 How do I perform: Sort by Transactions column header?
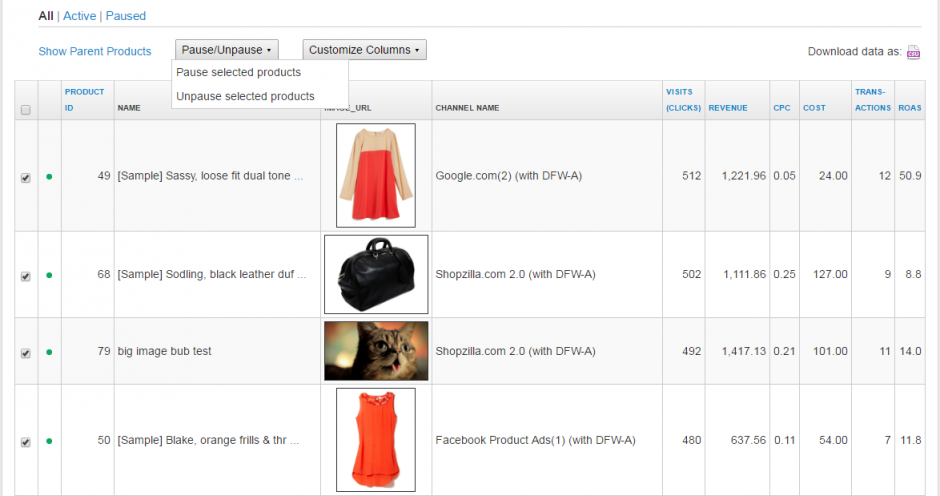pos(872,100)
